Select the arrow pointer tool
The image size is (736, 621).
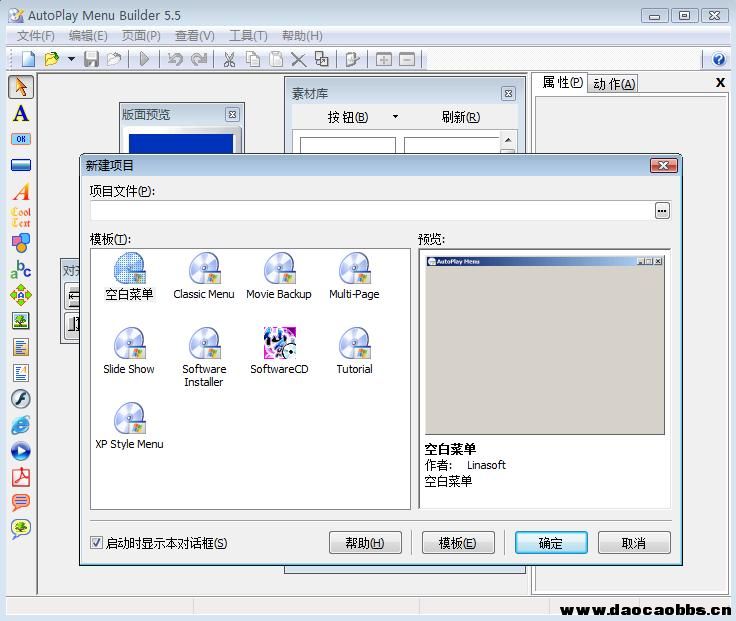[x=20, y=87]
